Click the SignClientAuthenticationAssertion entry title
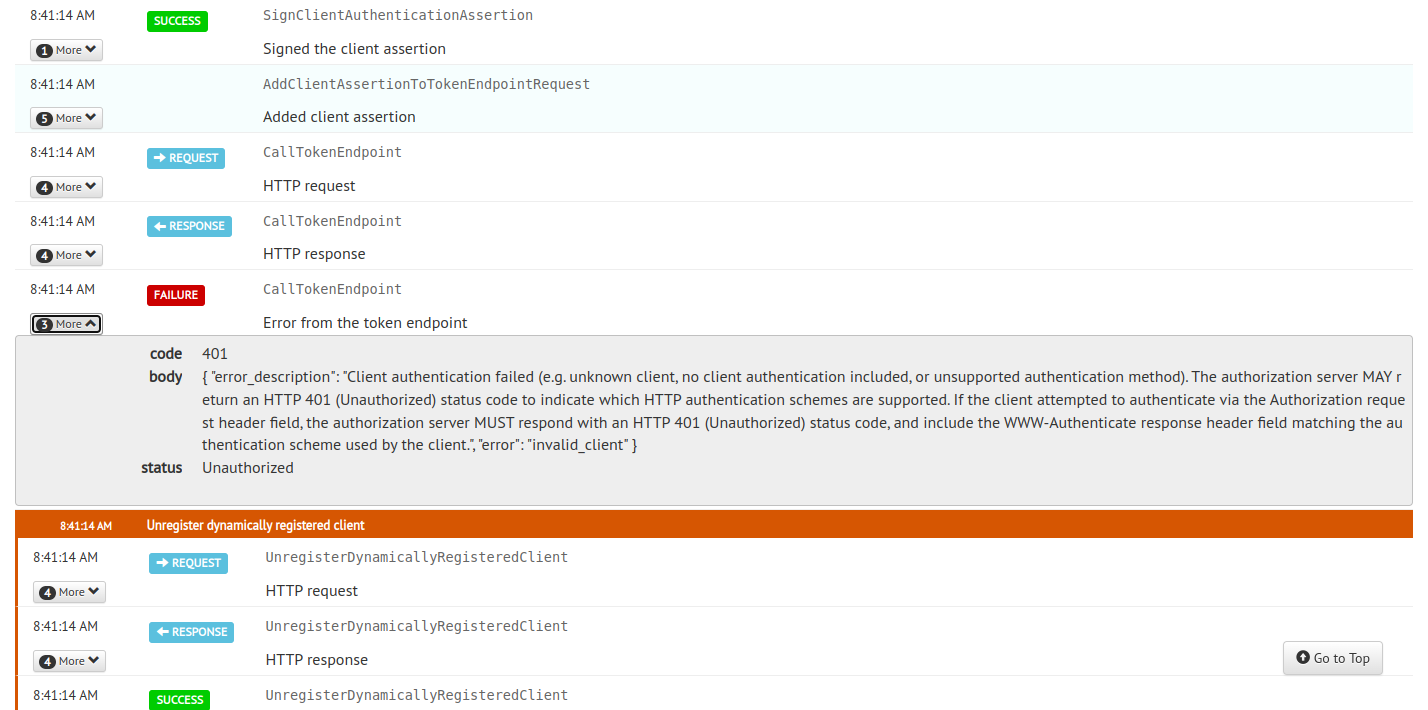1428x710 pixels. [397, 14]
